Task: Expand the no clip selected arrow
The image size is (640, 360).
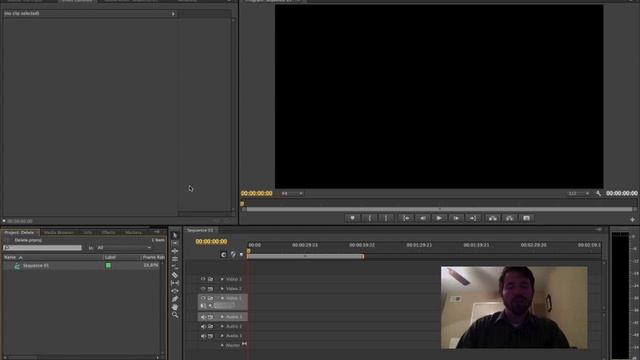Action: point(173,14)
